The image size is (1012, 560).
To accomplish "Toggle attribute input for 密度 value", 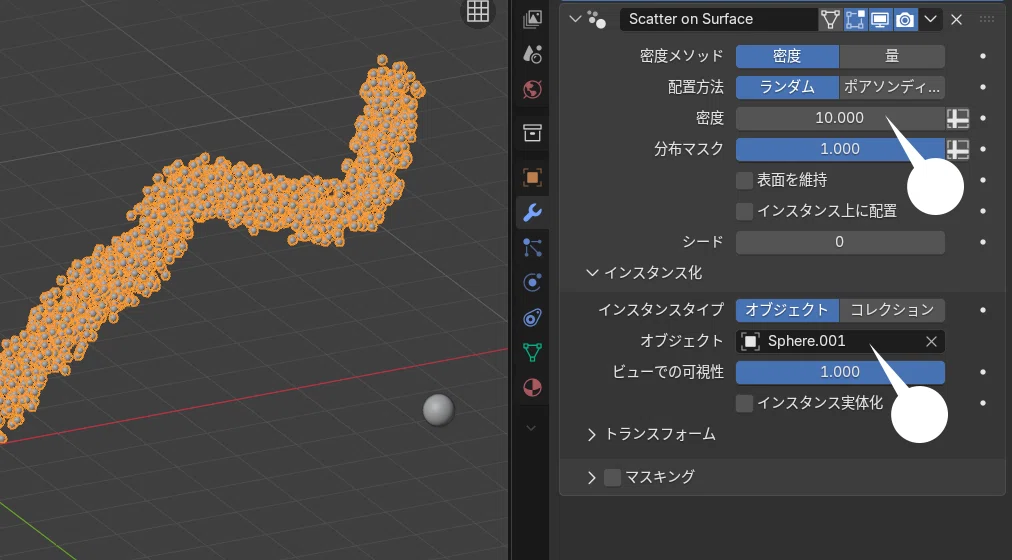I will 958,118.
